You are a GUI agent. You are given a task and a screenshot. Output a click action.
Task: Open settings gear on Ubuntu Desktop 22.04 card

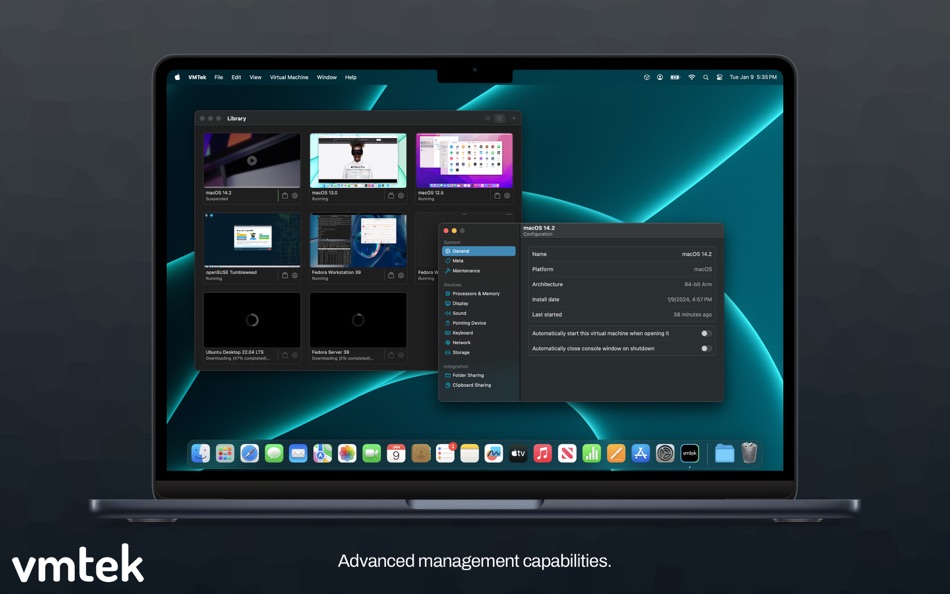coord(295,355)
